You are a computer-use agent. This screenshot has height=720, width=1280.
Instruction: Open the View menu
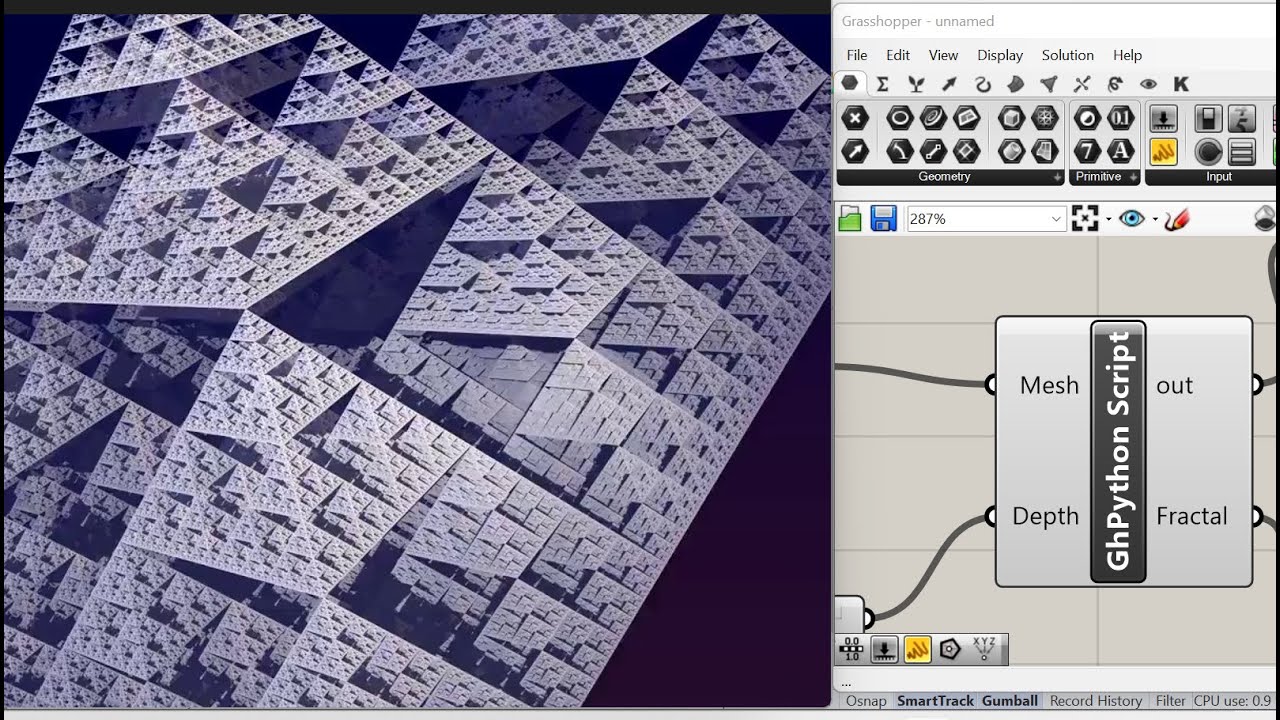pyautogui.click(x=943, y=55)
